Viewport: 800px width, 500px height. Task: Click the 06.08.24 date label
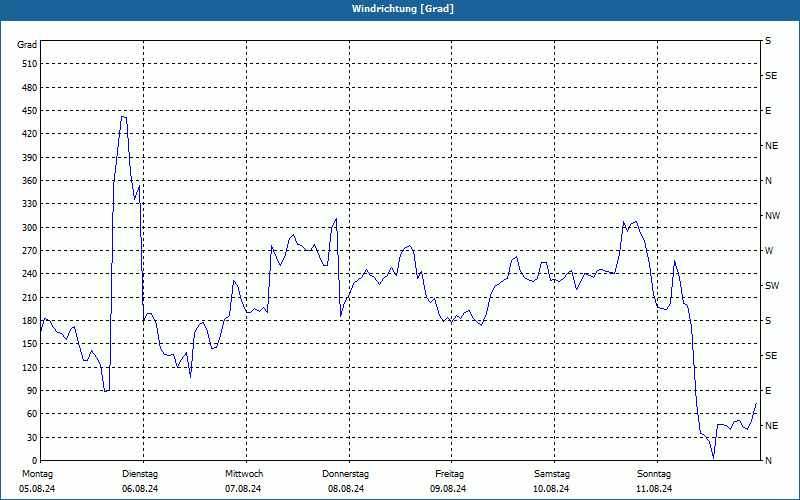pos(140,489)
